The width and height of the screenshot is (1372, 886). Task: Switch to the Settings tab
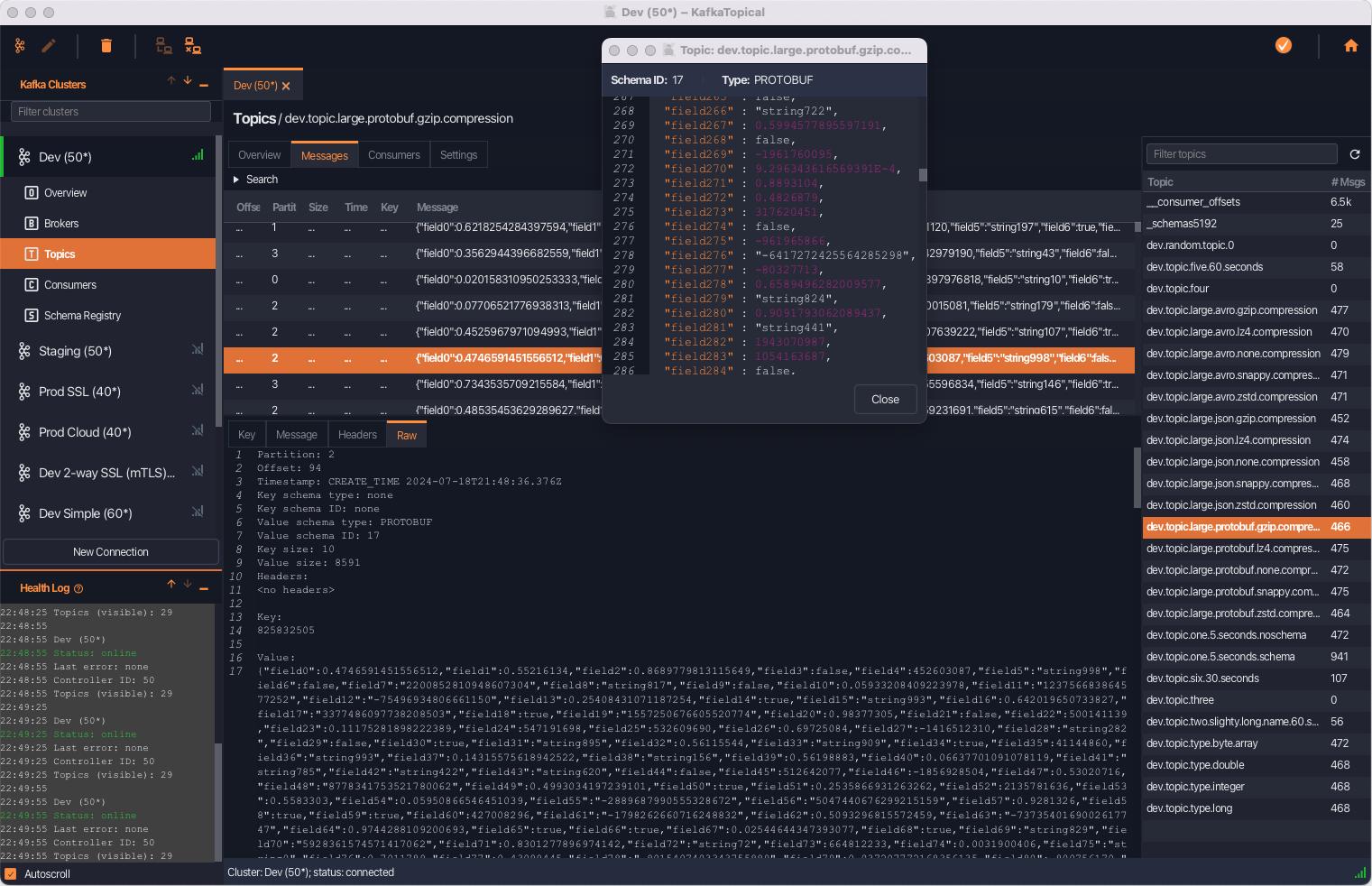click(458, 155)
